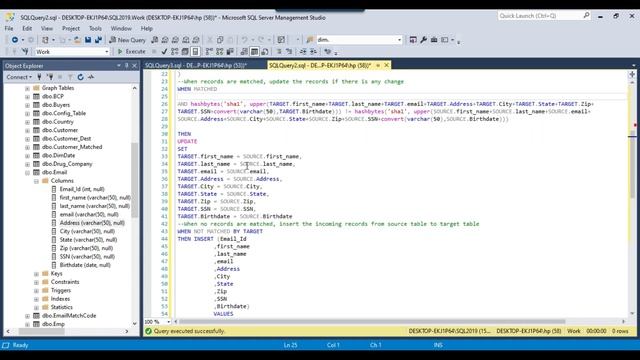
Task: Click the editor horizontal scrollbar thumb
Action: pos(372,322)
